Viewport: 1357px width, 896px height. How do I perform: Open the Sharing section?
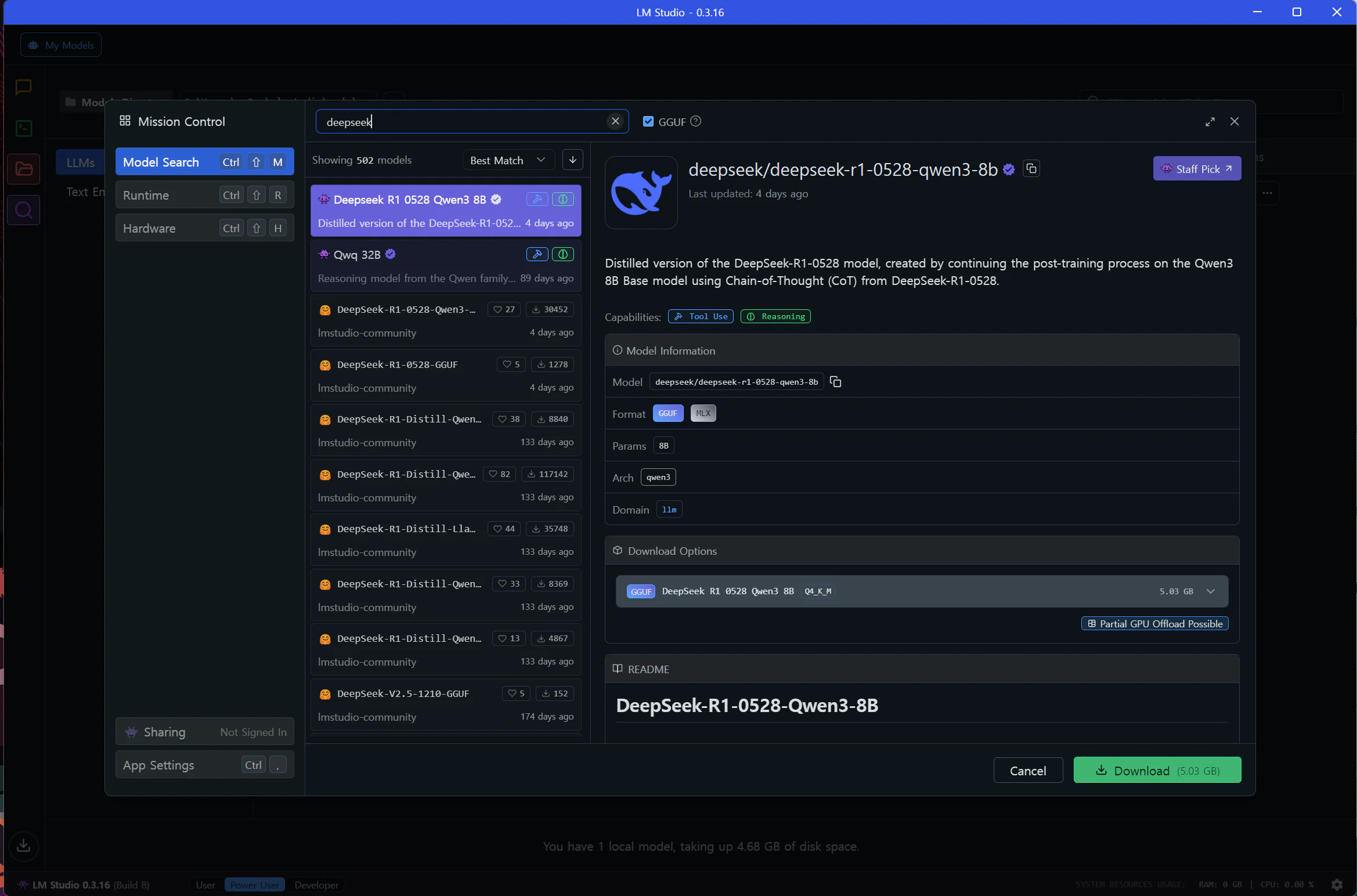204,731
